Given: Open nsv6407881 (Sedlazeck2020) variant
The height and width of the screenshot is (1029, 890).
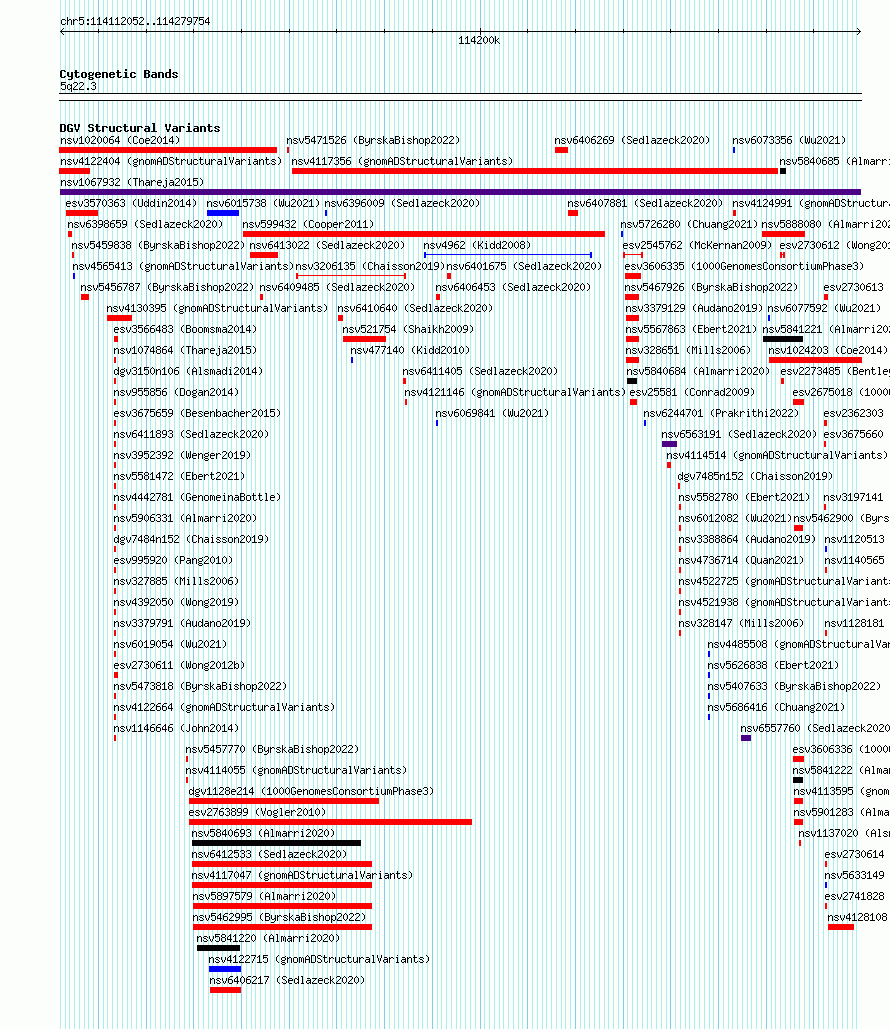Looking at the screenshot, I should pos(645,203).
